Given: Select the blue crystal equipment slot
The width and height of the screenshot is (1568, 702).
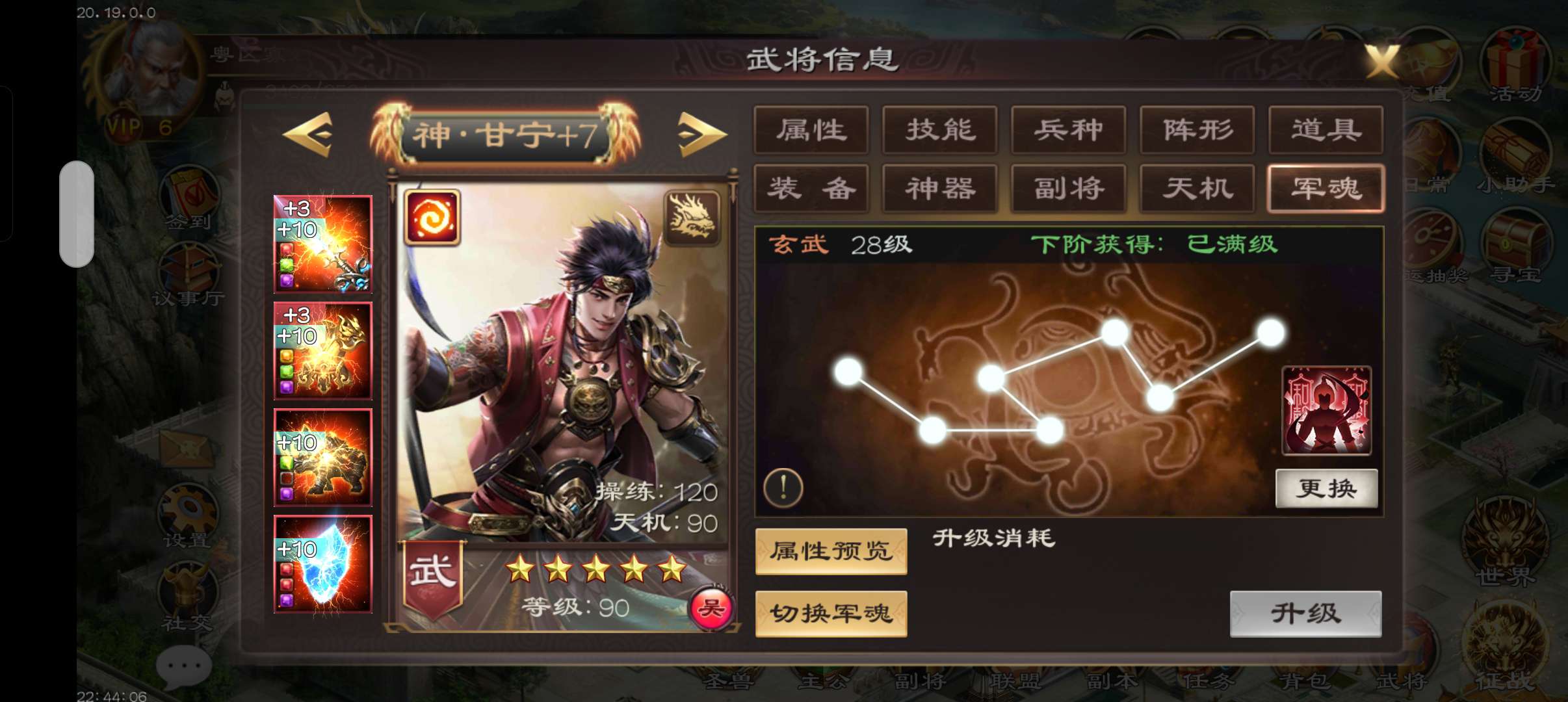Looking at the screenshot, I should tap(323, 564).
